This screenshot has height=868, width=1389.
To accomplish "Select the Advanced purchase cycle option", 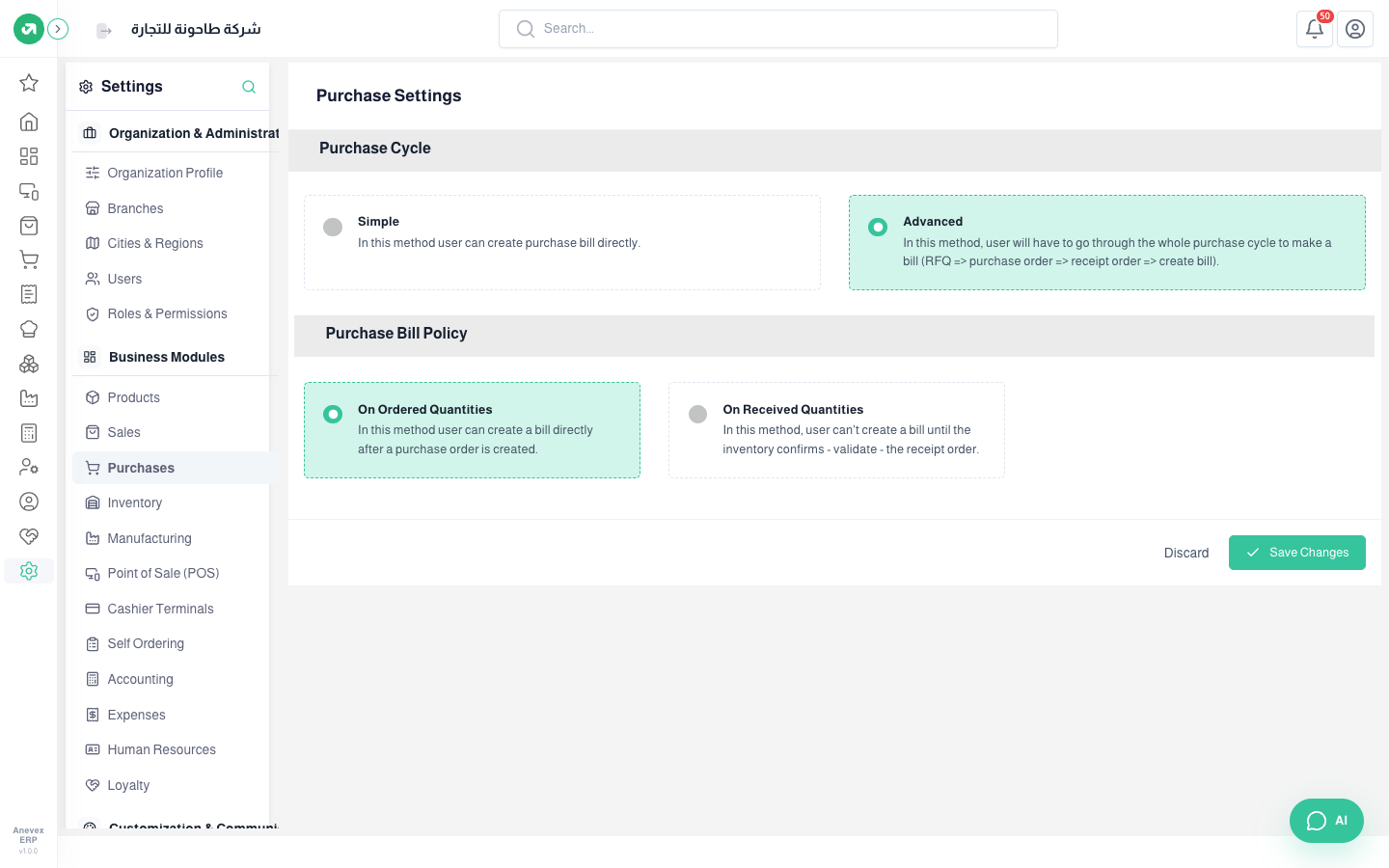I will tap(1107, 243).
